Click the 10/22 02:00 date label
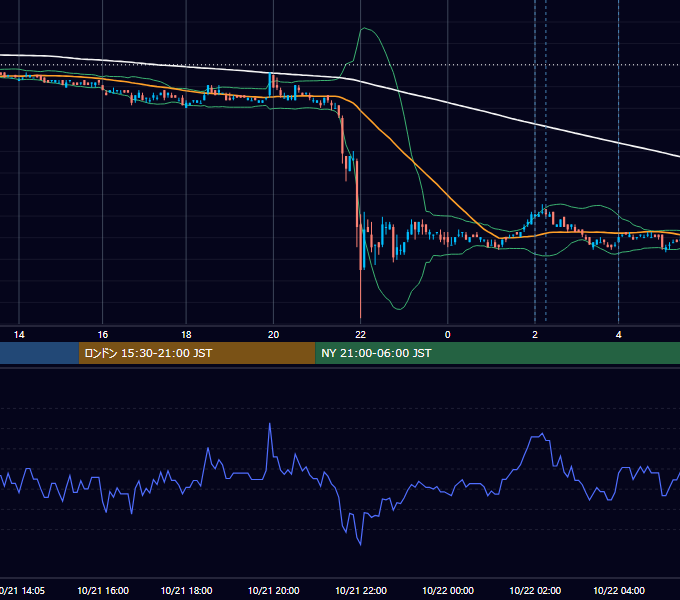 pyautogui.click(x=535, y=590)
